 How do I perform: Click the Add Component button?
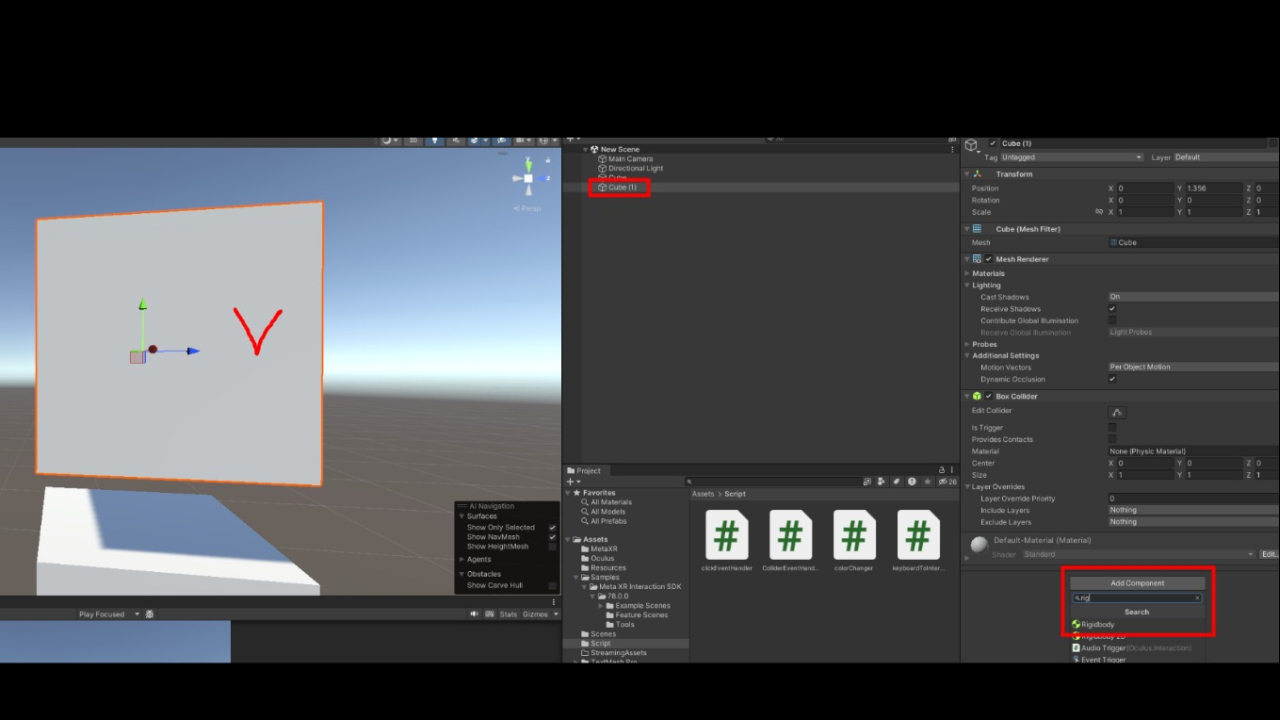click(1137, 583)
